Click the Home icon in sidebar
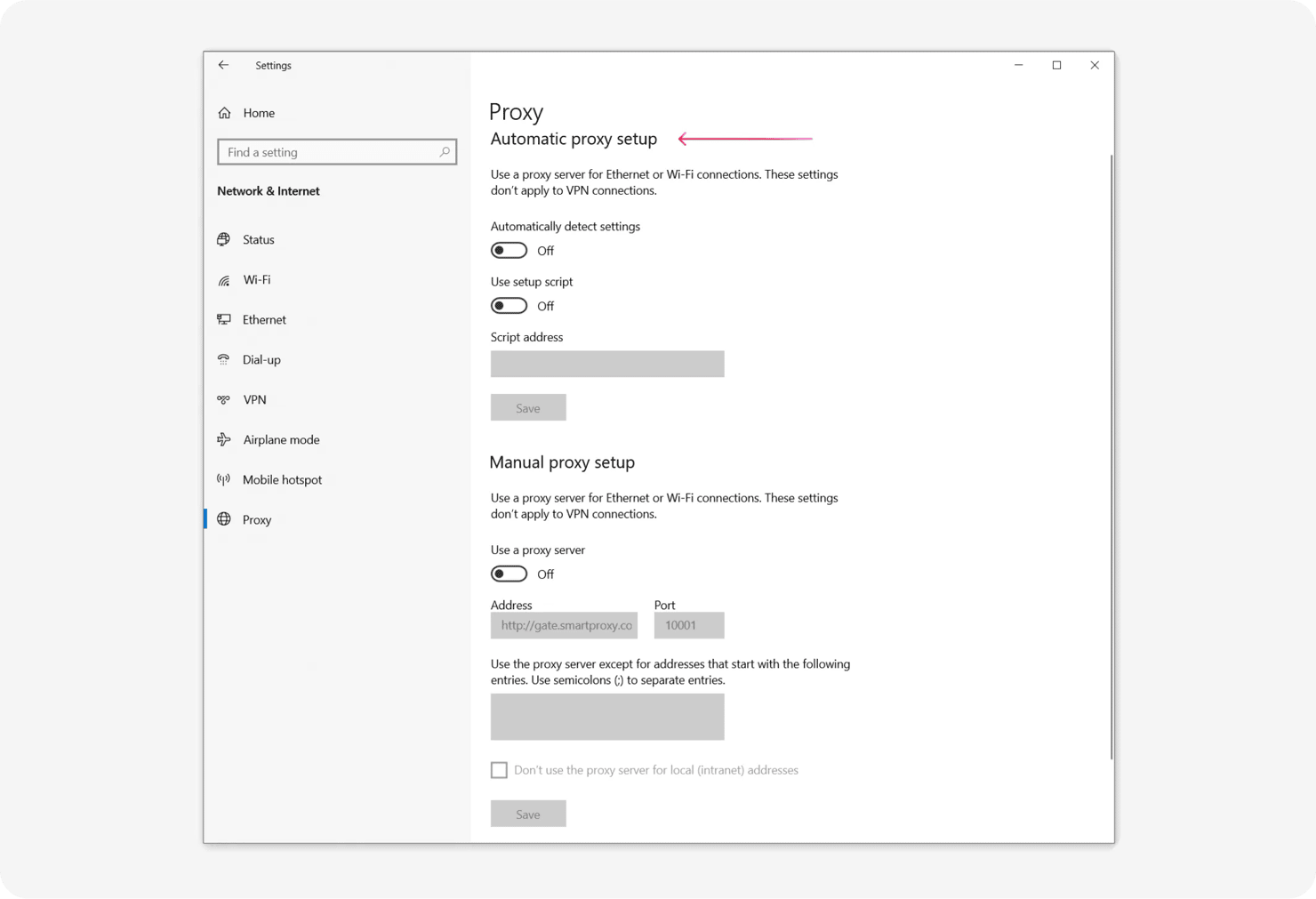Viewport: 1316px width, 899px height. pos(225,113)
